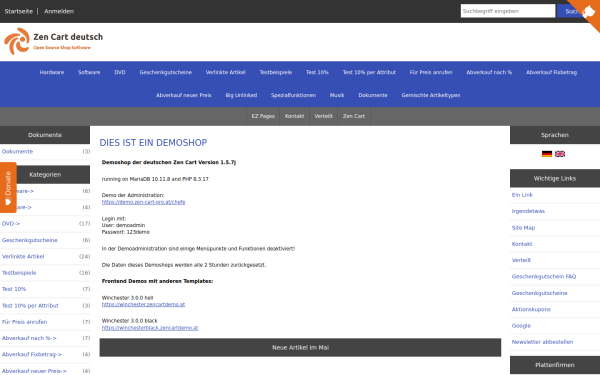
Task: Open the Kontakt tab in grey bar
Action: click(x=294, y=116)
